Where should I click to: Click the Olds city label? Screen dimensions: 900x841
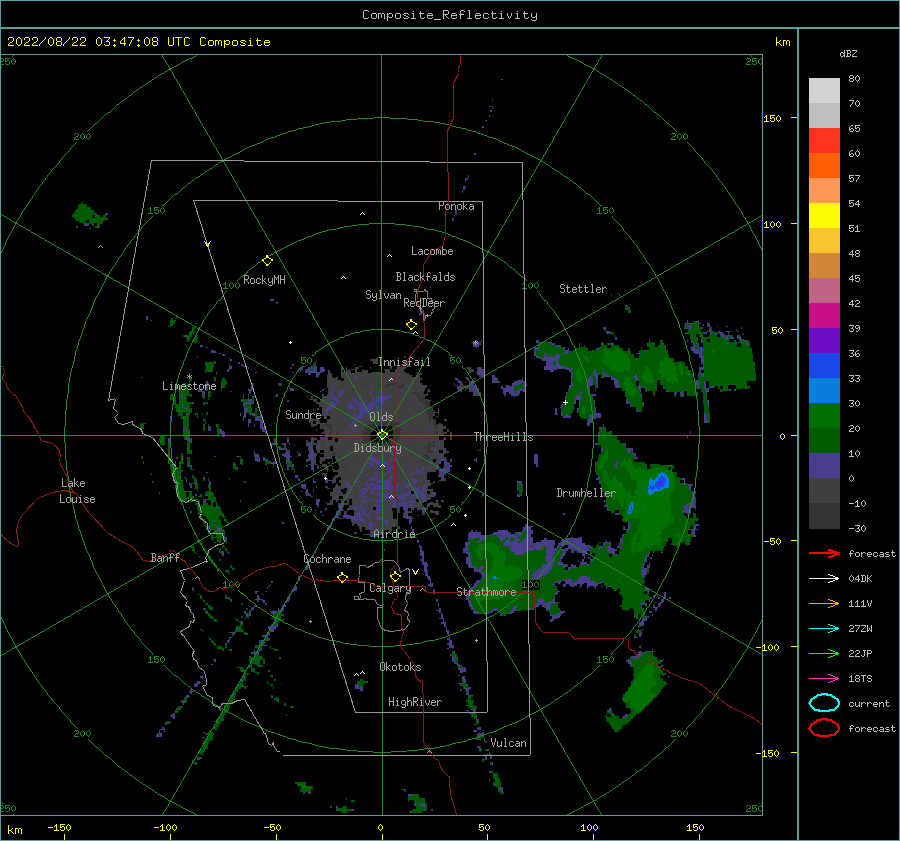coord(381,417)
